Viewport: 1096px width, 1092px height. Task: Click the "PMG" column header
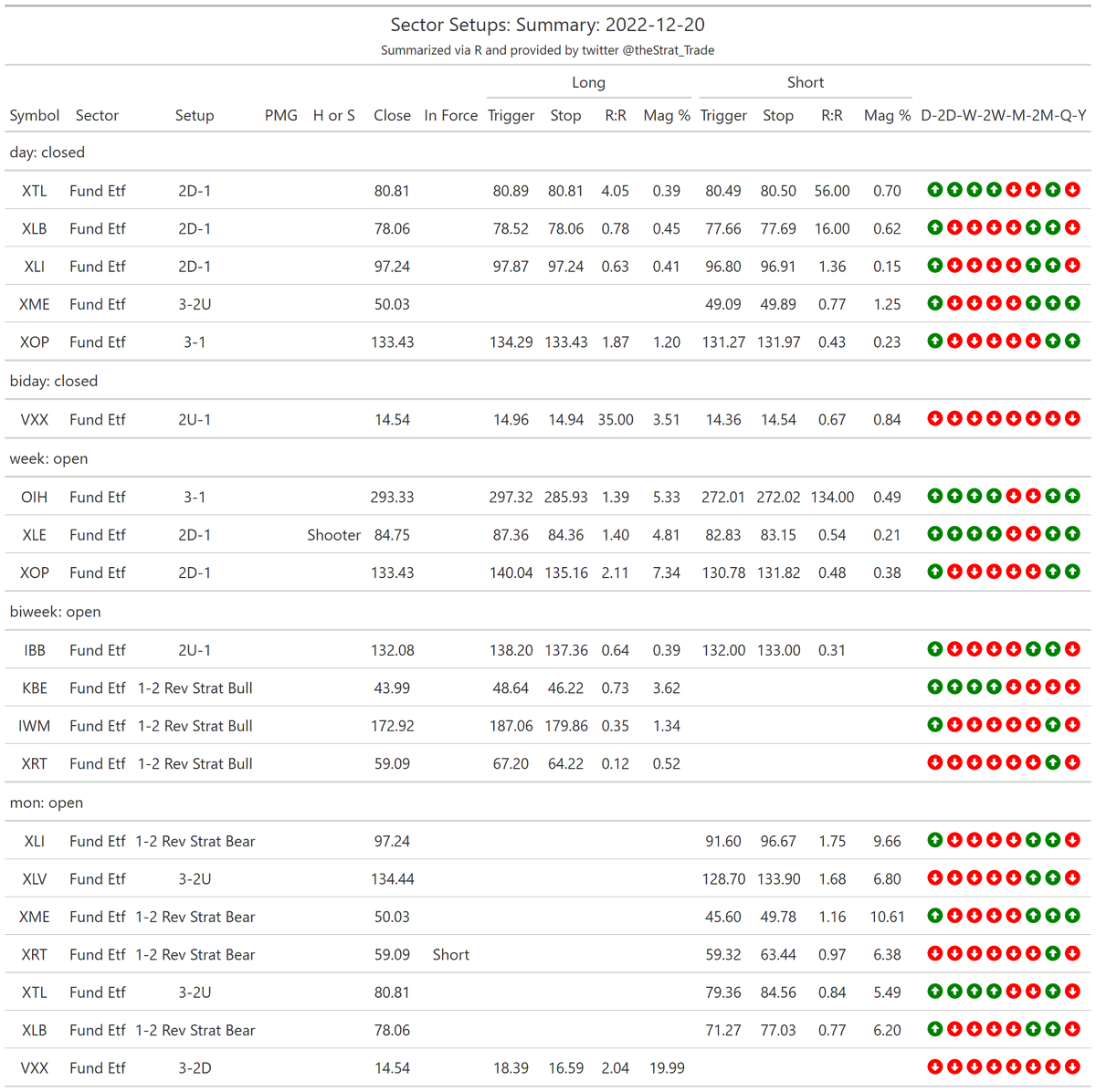point(281,115)
